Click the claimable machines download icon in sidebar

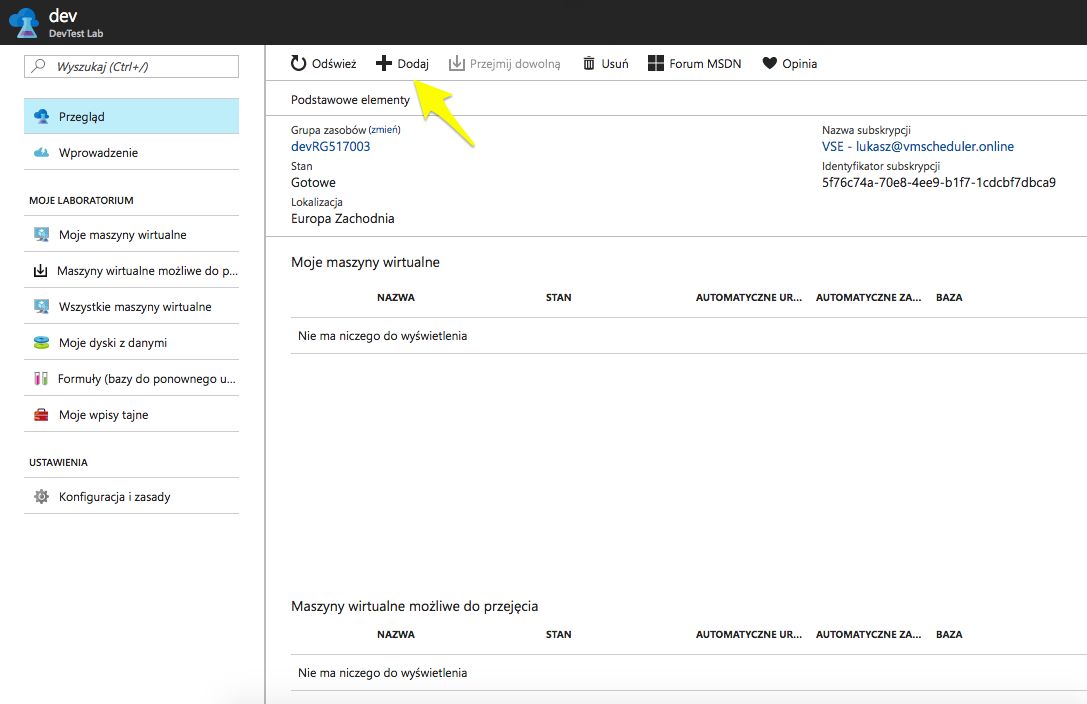[x=41, y=270]
